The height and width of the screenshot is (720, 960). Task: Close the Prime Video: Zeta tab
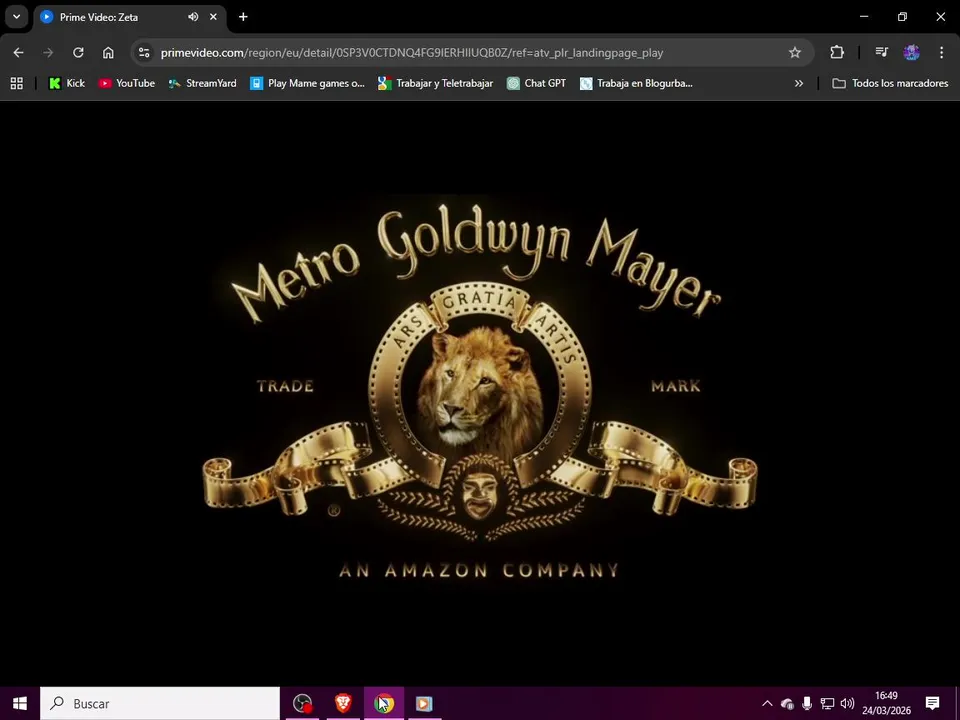(x=213, y=17)
